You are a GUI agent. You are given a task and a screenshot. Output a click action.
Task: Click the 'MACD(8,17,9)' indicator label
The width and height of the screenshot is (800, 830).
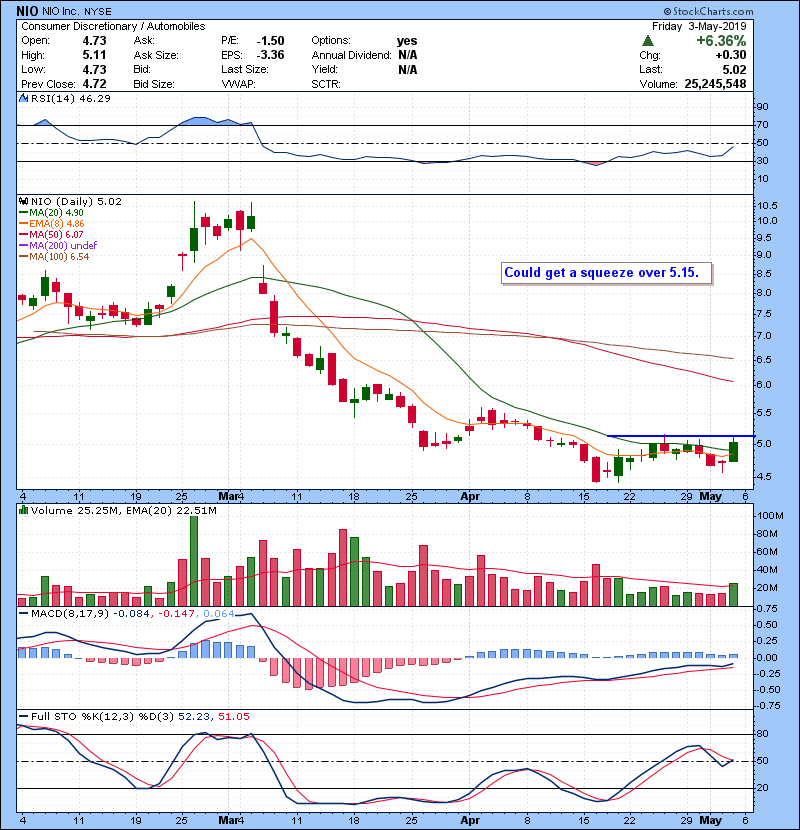pyautogui.click(x=70, y=614)
